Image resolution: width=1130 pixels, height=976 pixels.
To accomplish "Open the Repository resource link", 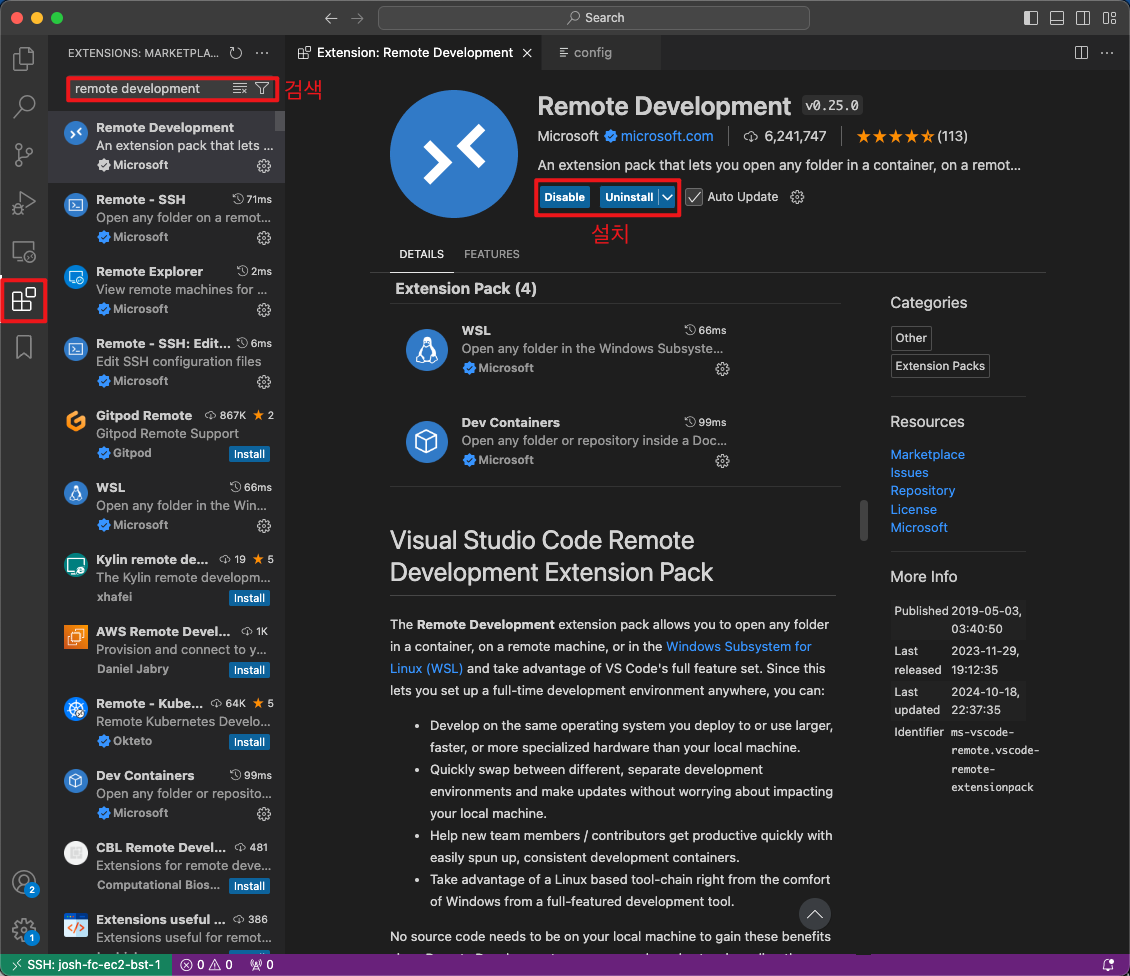I will tap(922, 491).
